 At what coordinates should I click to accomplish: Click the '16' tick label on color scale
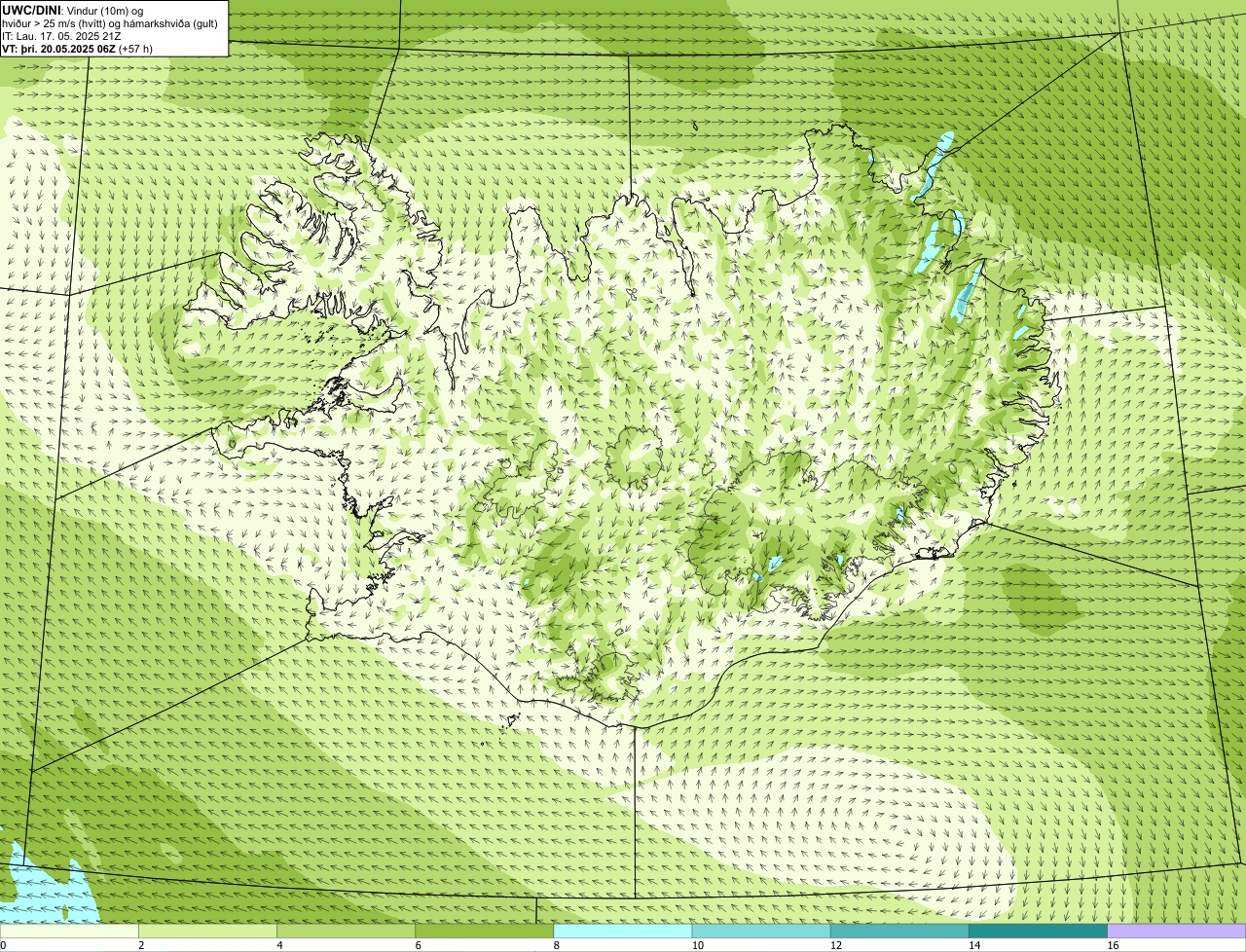pos(1113,945)
